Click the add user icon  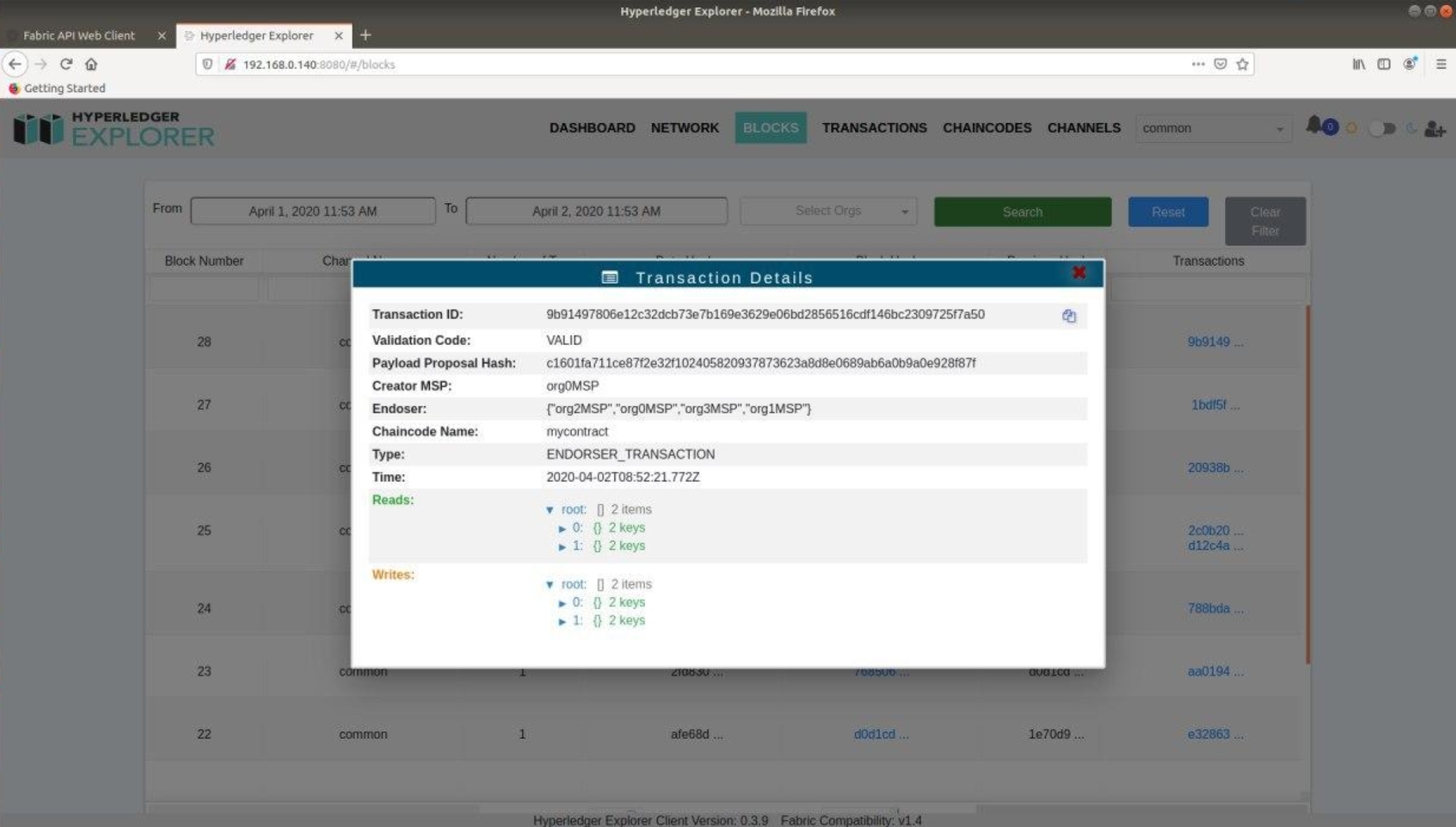[1434, 129]
